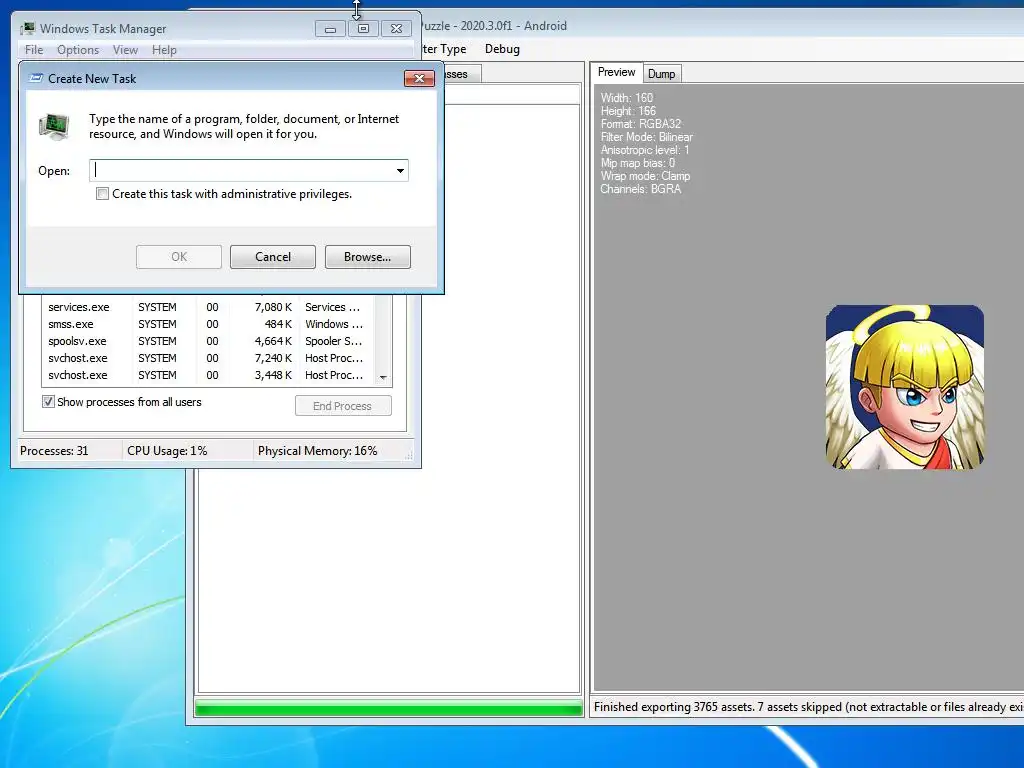Click the process list scrollbar down arrow
The height and width of the screenshot is (768, 1024).
pyautogui.click(x=383, y=377)
